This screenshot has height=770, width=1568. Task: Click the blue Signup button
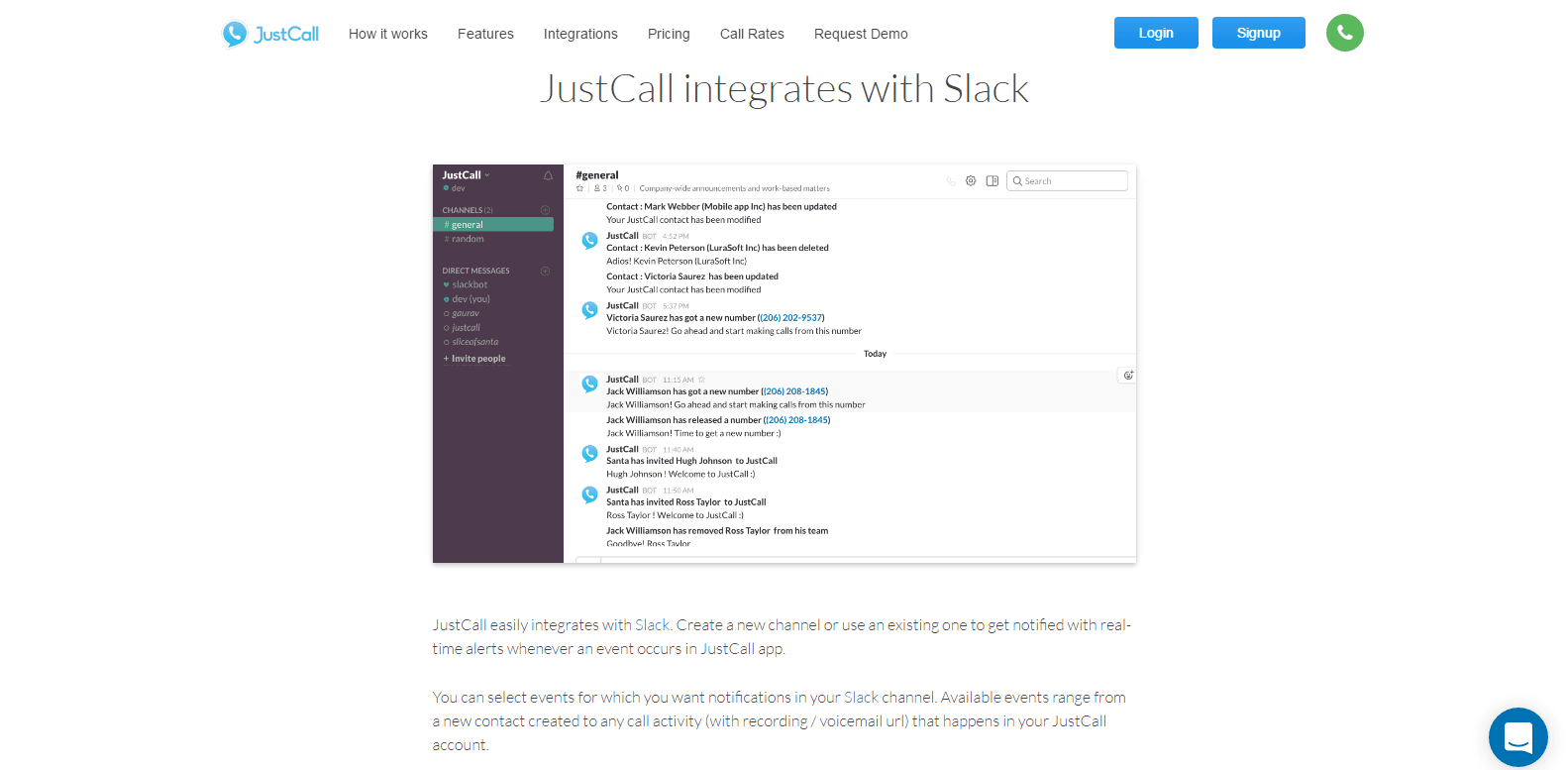pos(1259,33)
